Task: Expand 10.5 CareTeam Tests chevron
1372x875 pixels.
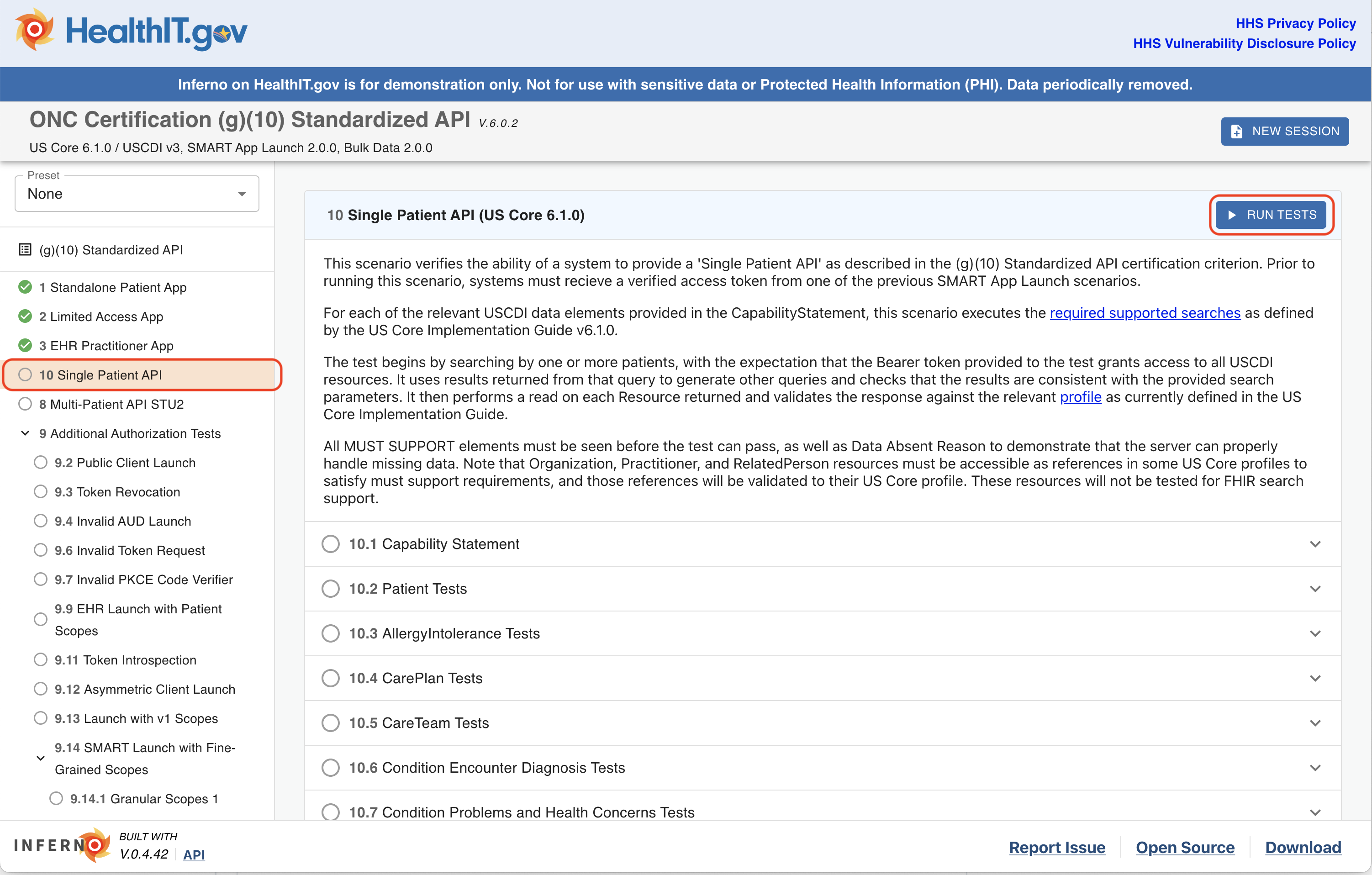Action: pyautogui.click(x=1315, y=723)
